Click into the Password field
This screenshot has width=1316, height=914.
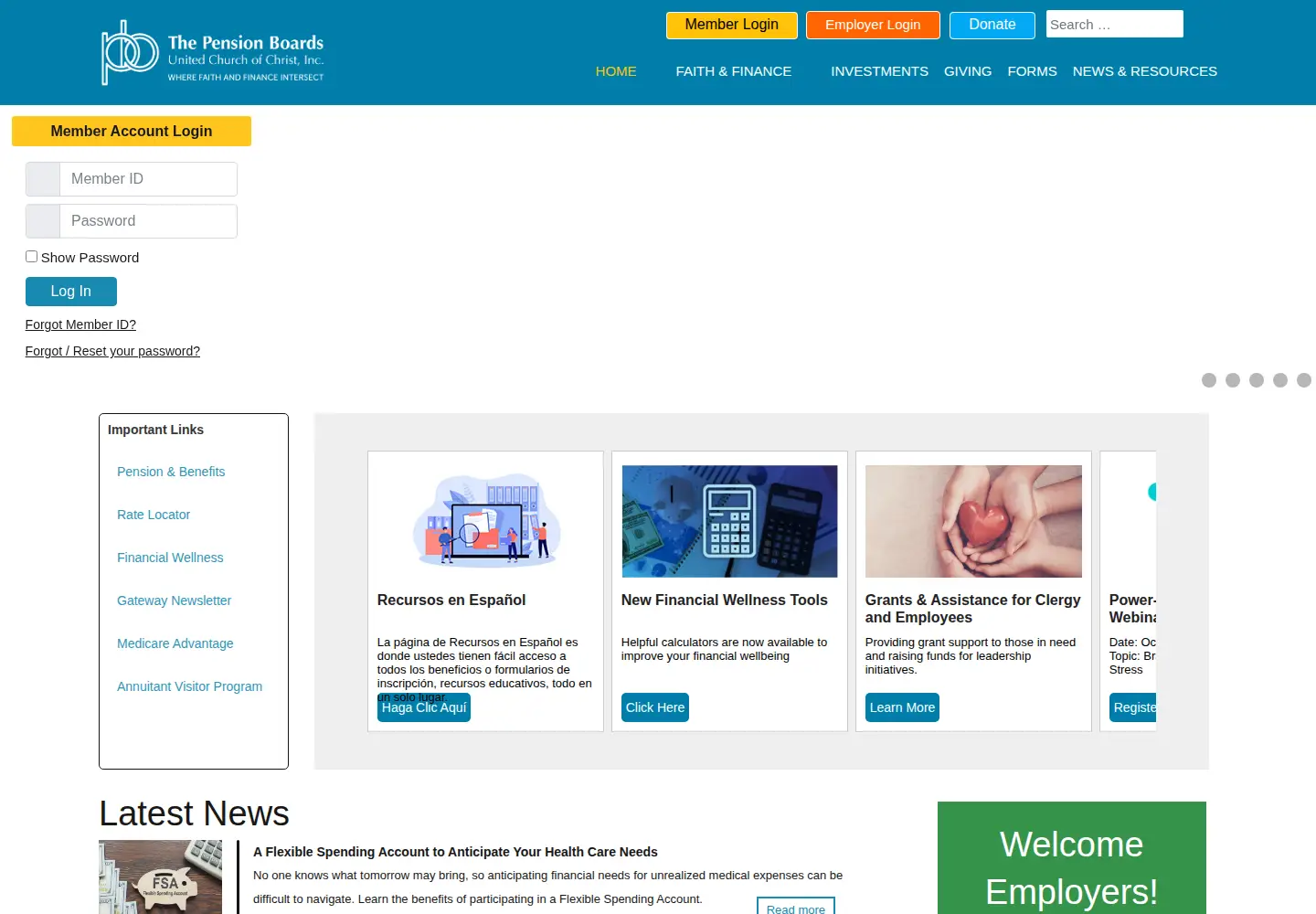[x=148, y=221]
